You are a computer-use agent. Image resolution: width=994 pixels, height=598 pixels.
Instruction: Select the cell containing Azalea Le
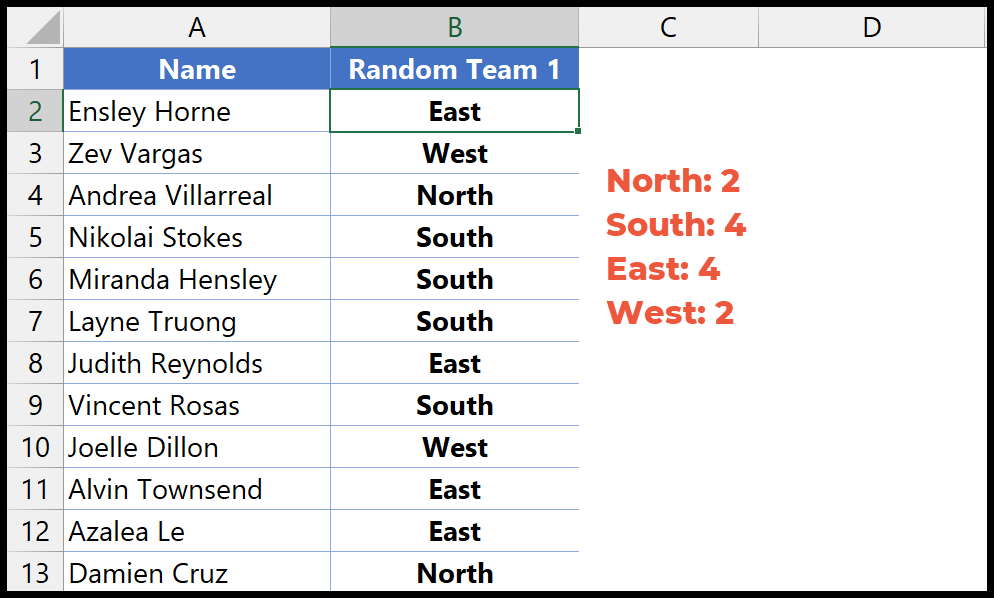(196, 531)
